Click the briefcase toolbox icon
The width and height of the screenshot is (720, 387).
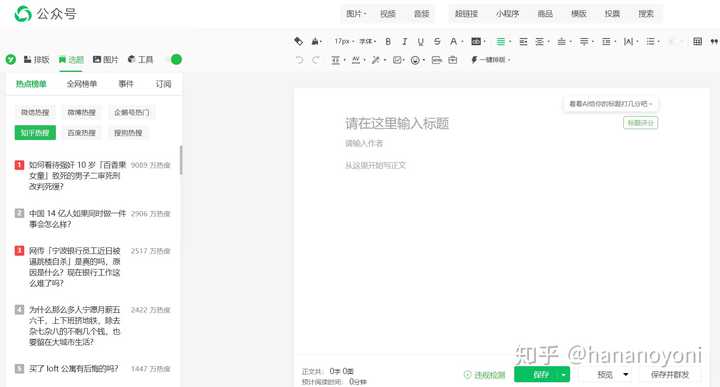coord(453,60)
